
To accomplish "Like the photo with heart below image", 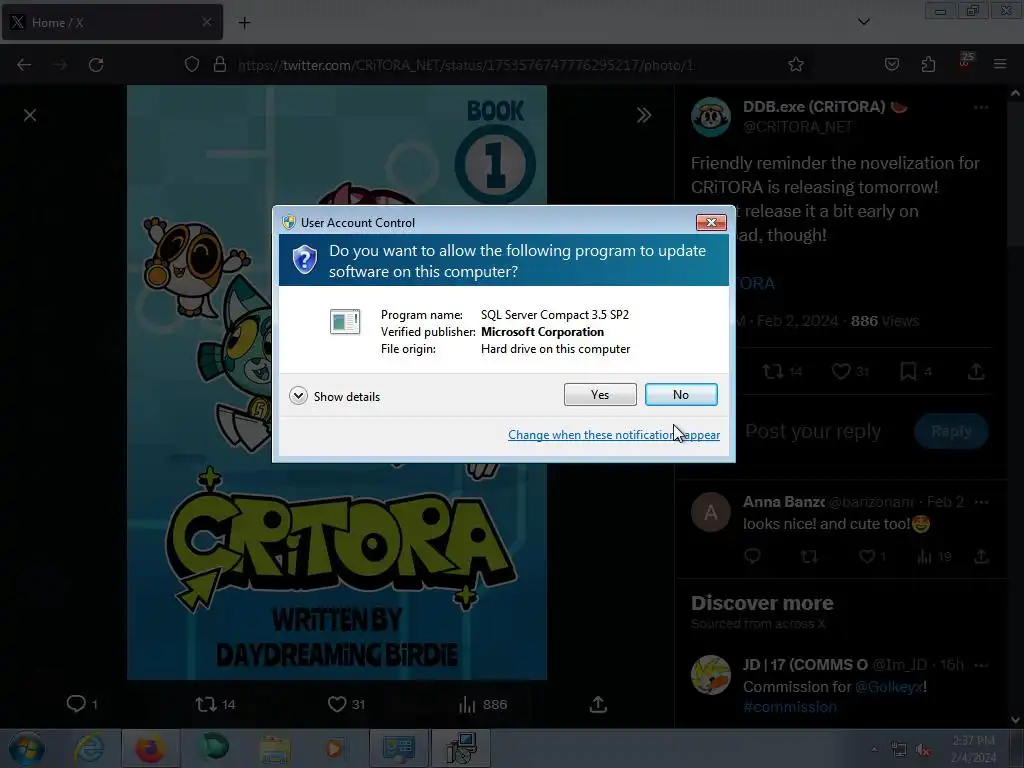I will coord(337,704).
